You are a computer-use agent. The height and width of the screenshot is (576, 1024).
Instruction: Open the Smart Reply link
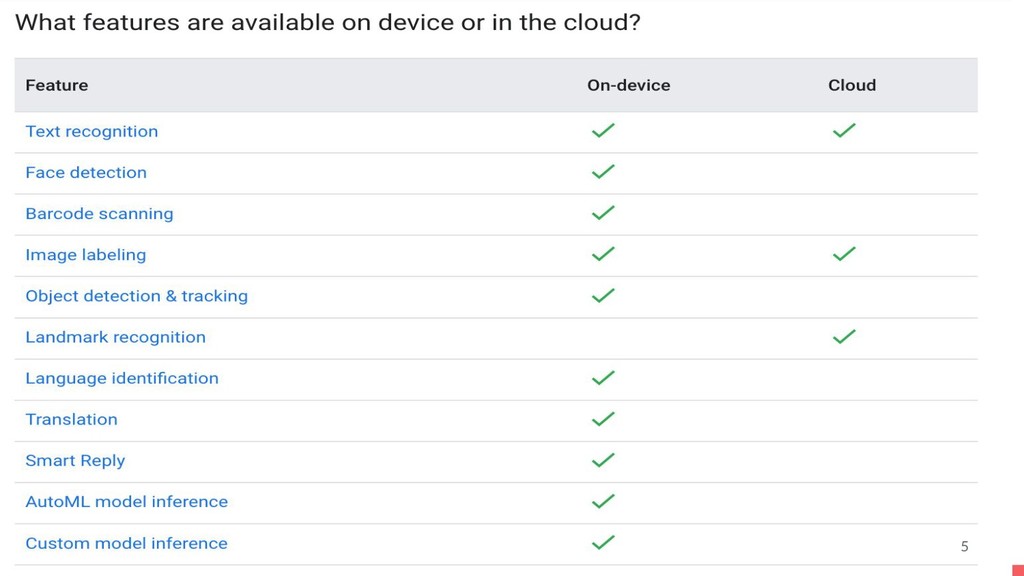click(x=75, y=460)
